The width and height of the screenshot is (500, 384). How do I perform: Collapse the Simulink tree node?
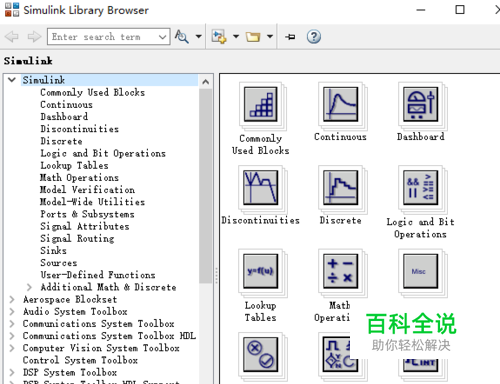tap(12, 80)
